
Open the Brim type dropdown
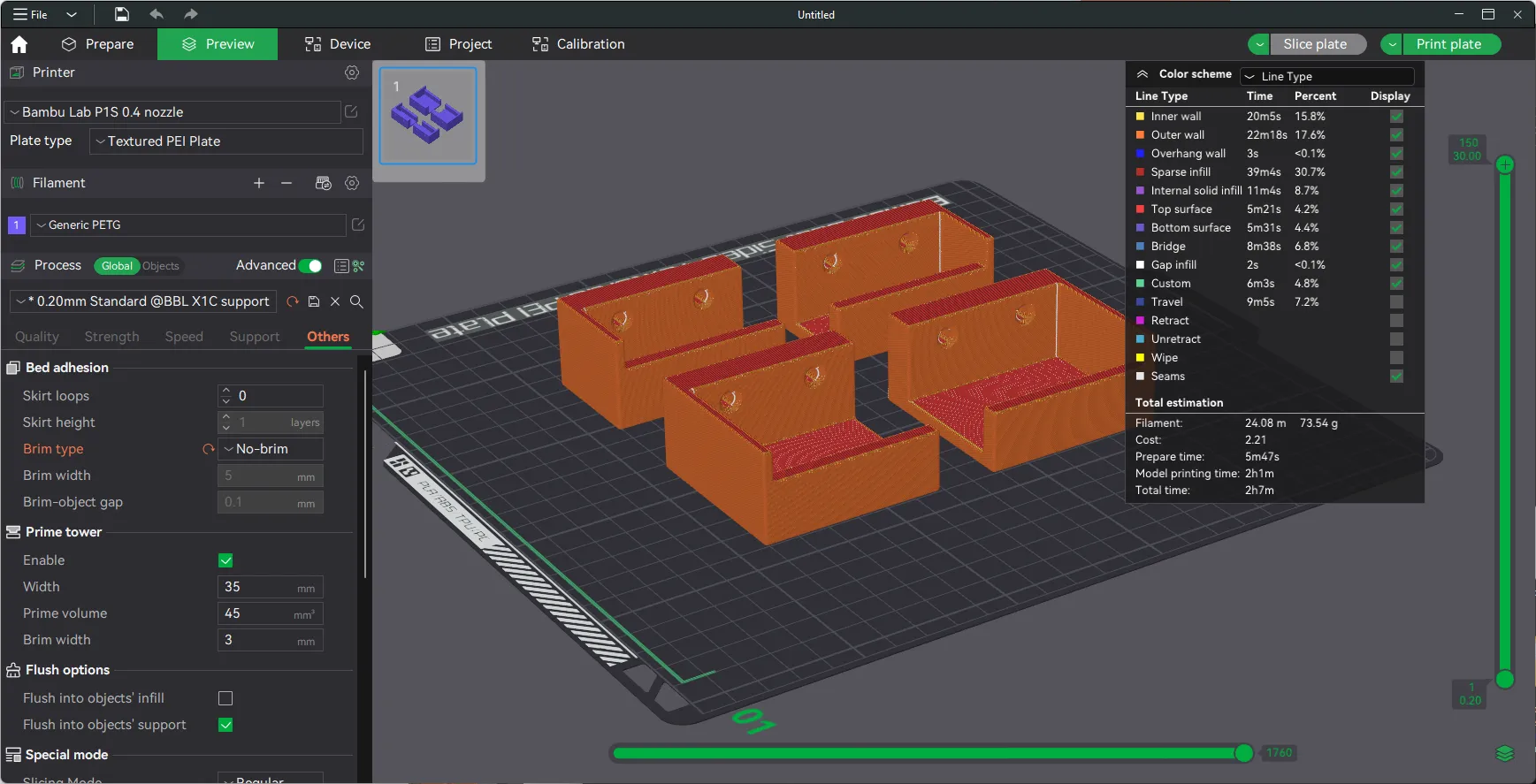tap(271, 449)
